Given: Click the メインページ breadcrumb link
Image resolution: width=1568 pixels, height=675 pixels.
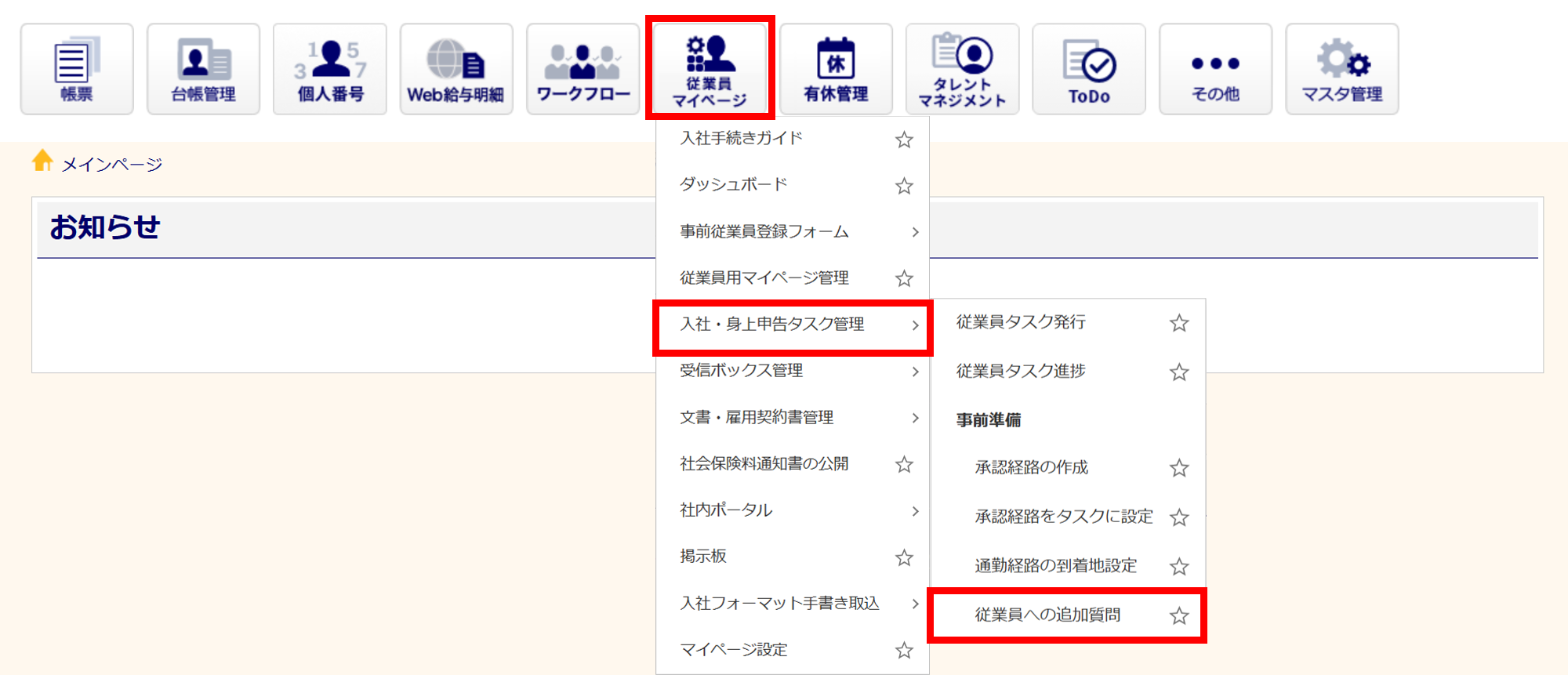Looking at the screenshot, I should tap(112, 165).
